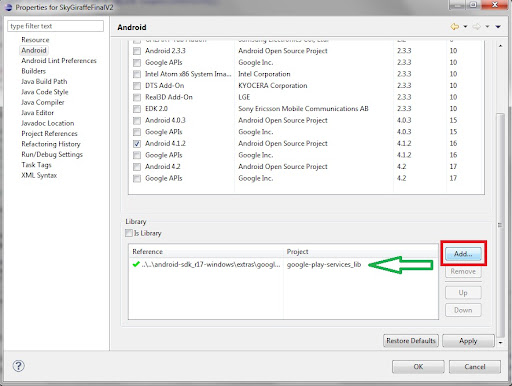Select the google-play-services_lib project cell
This screenshot has width=512, height=386.
(324, 265)
